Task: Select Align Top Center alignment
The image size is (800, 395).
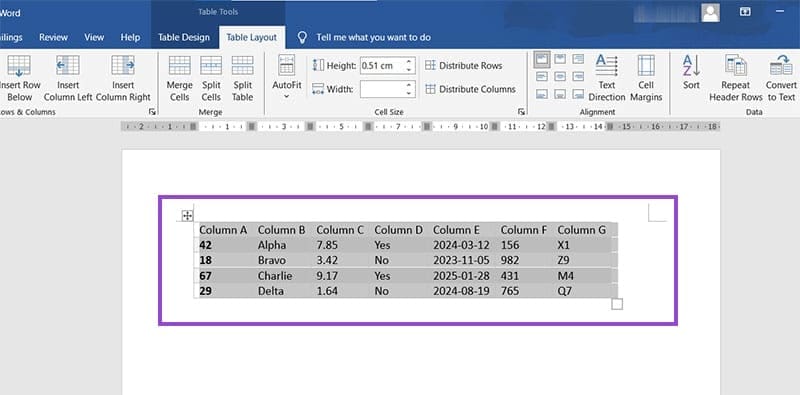Action: point(560,59)
